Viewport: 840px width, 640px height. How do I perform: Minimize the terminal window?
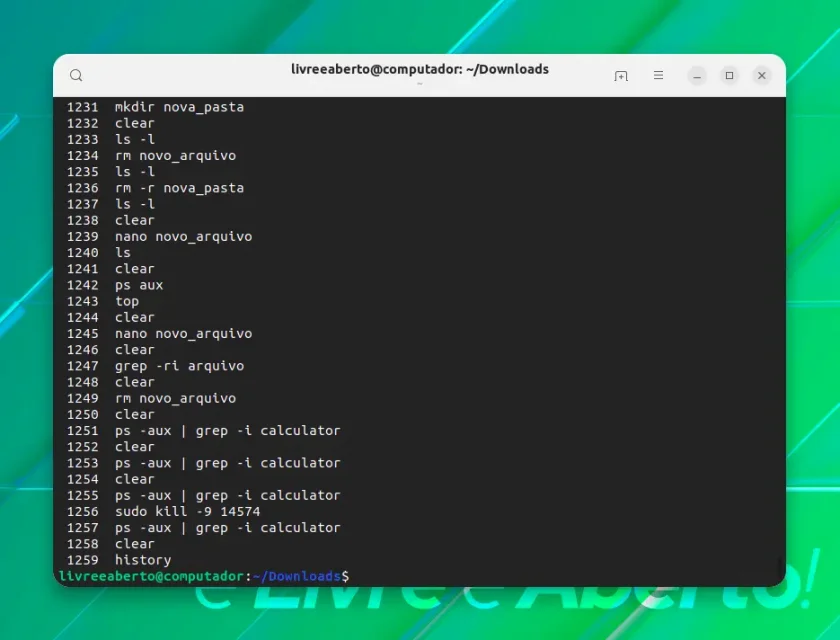pyautogui.click(x=697, y=76)
